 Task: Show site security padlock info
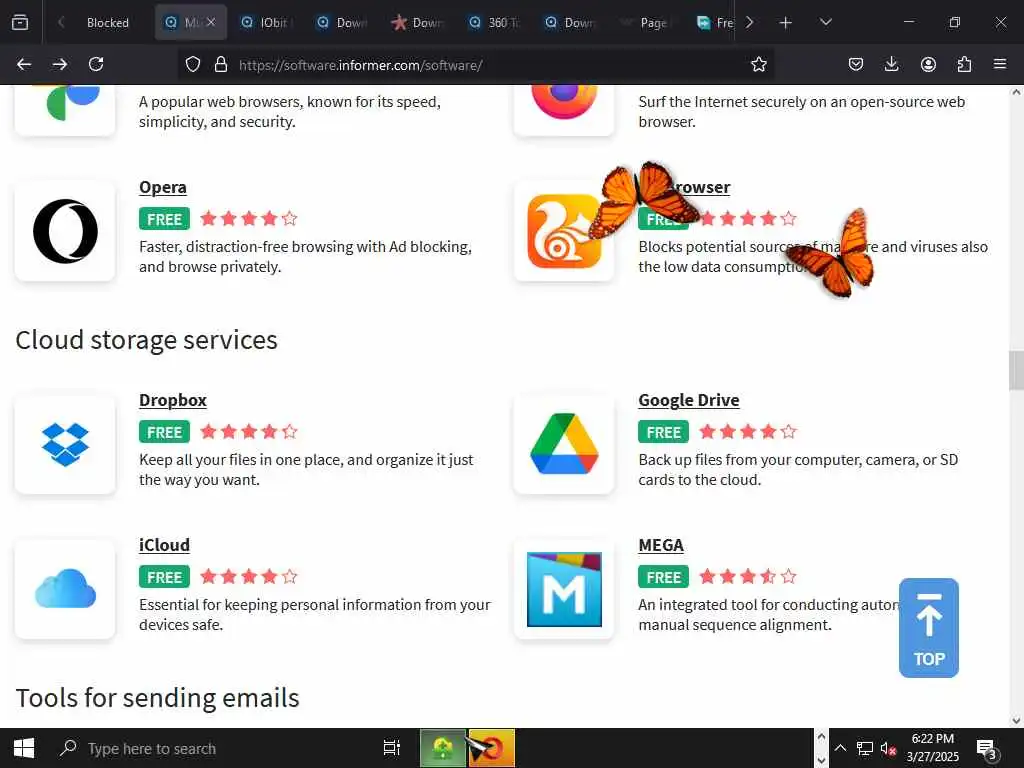click(x=221, y=64)
